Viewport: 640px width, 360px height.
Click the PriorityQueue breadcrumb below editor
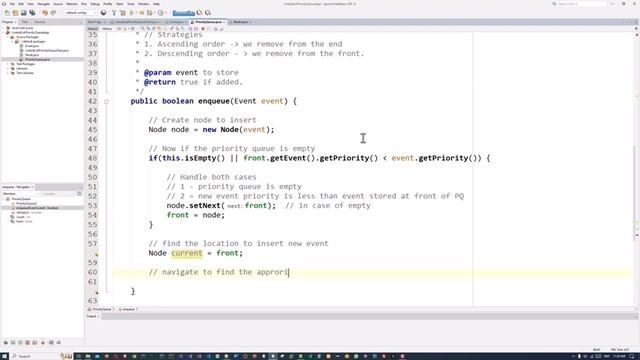click(101, 309)
